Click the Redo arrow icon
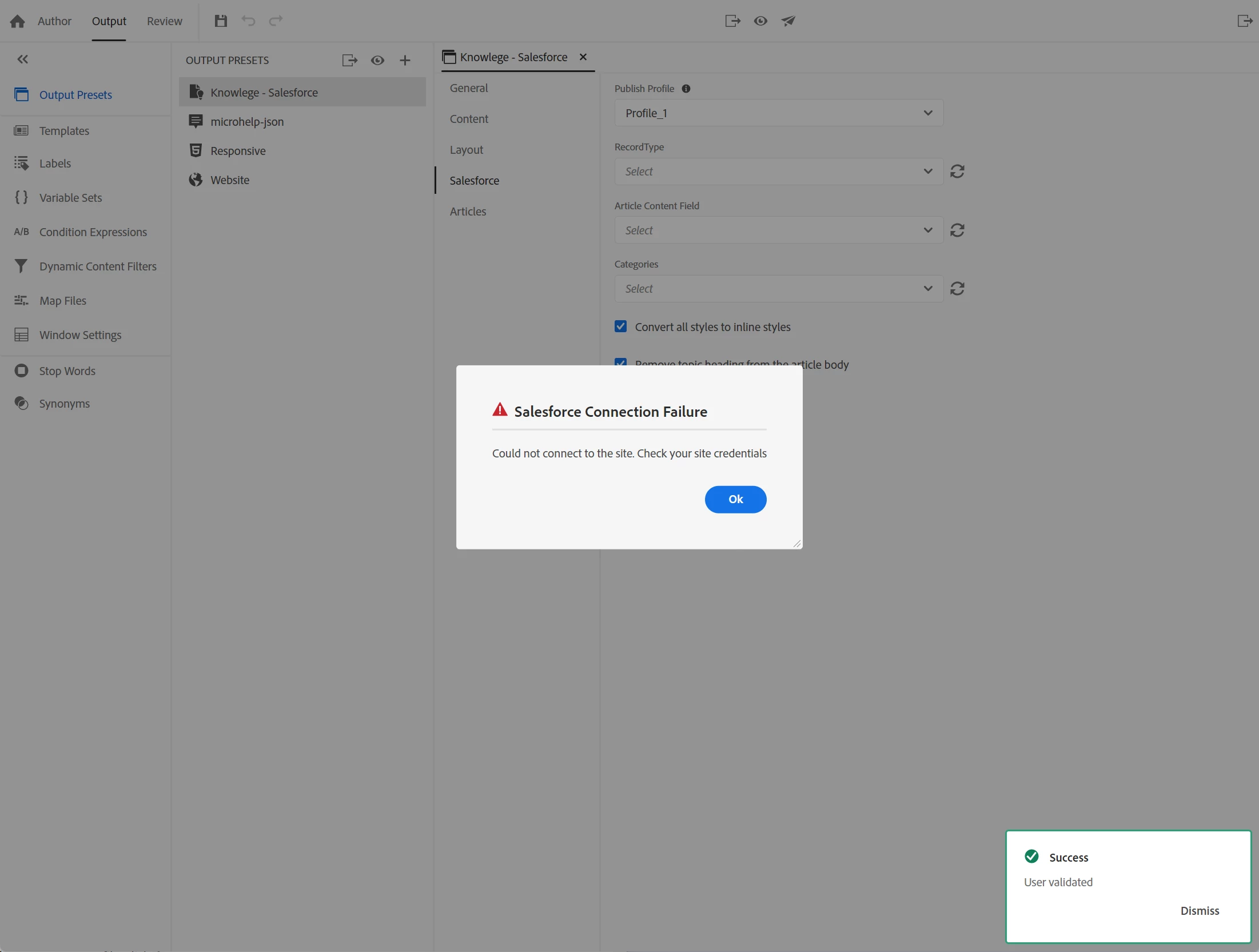Viewport: 1259px width, 952px height. (276, 21)
